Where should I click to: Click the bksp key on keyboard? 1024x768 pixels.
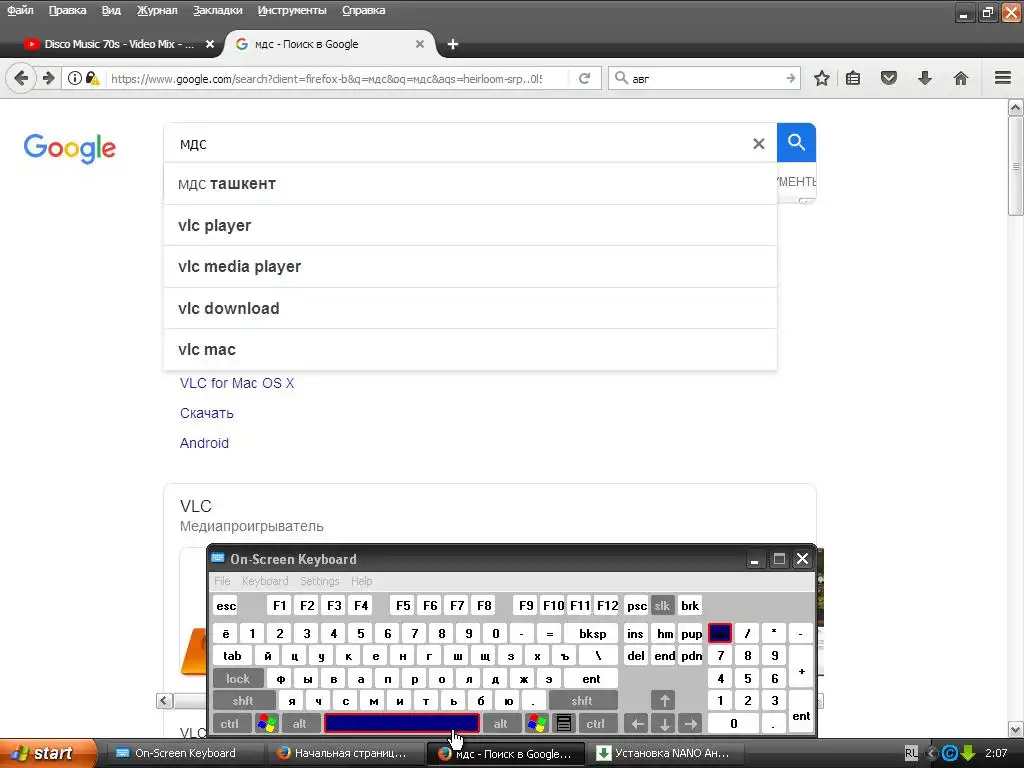click(592, 633)
